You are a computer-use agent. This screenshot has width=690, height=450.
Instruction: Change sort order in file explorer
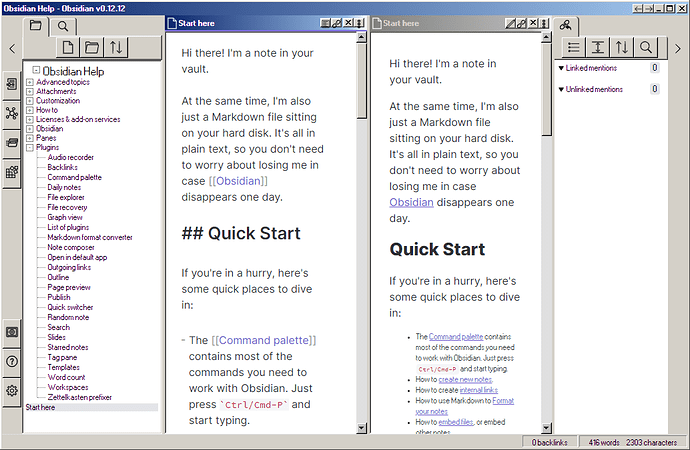click(x=116, y=47)
